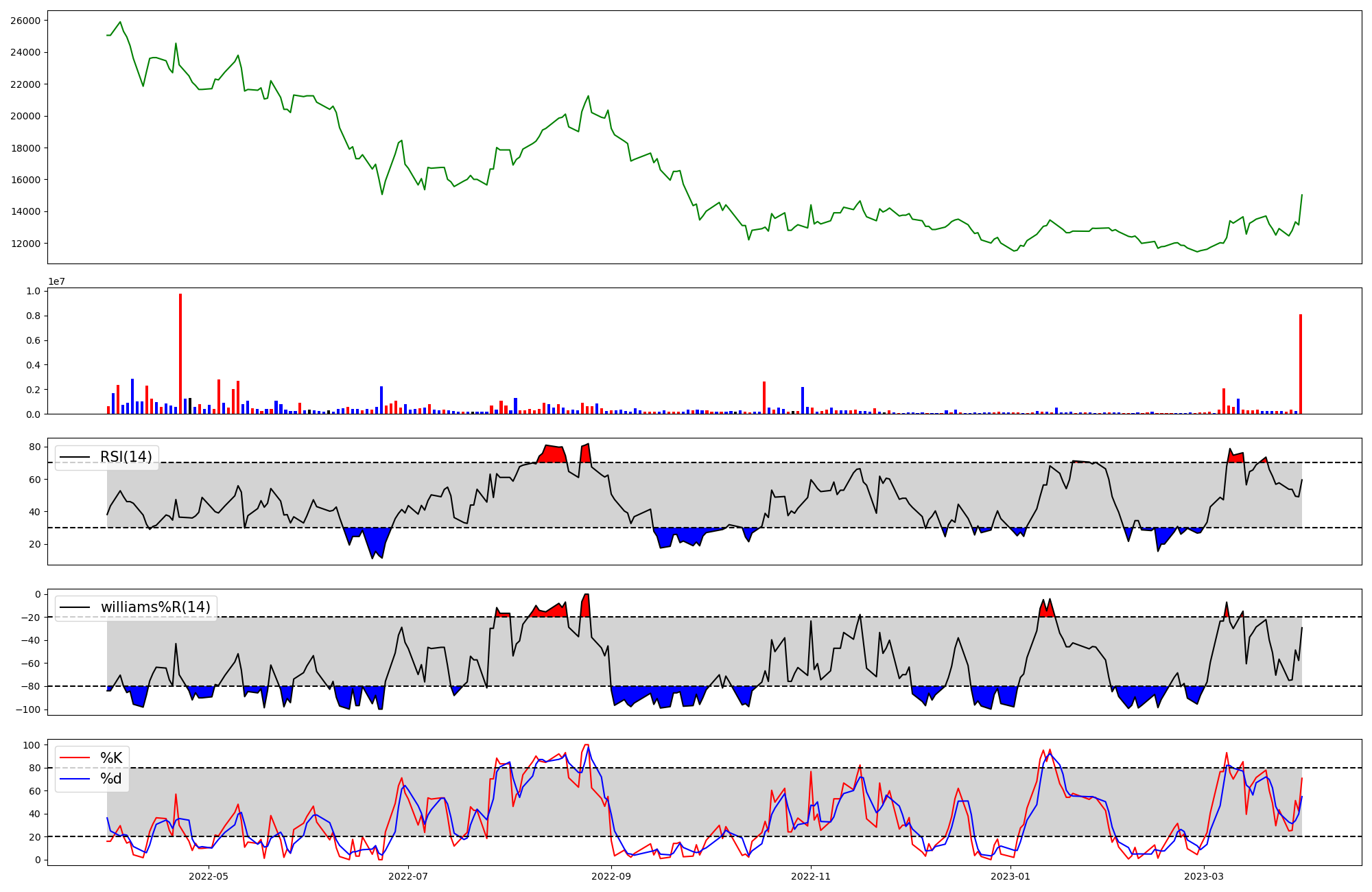Click the final tall red volume bar
The image size is (1372, 892).
pos(1300,364)
